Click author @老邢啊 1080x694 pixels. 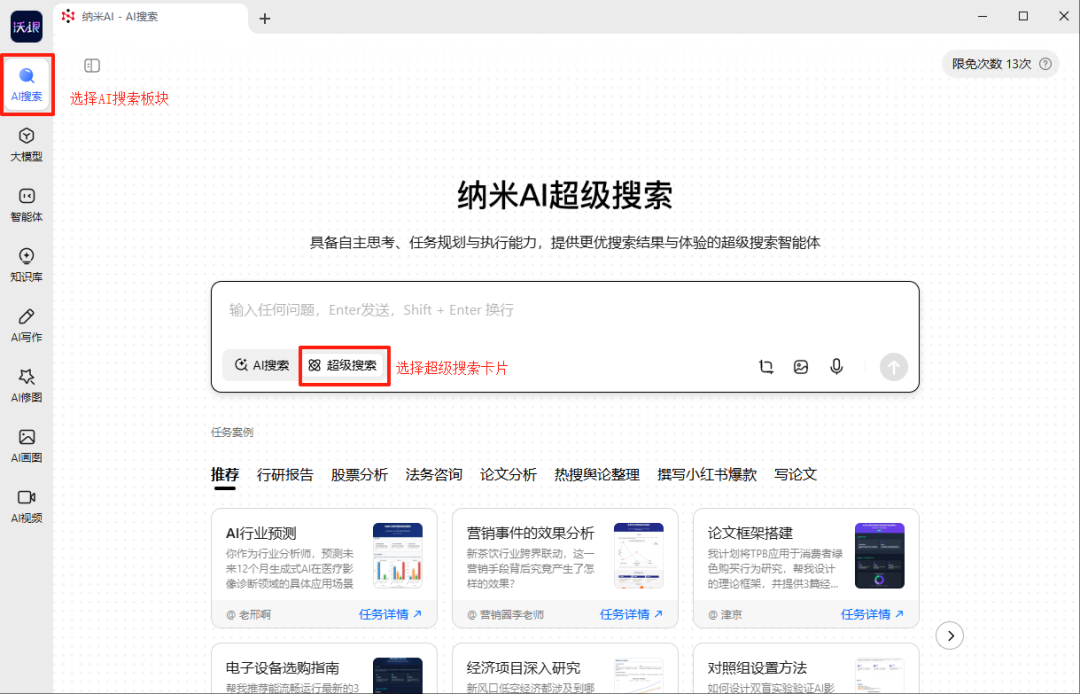pyautogui.click(x=249, y=615)
